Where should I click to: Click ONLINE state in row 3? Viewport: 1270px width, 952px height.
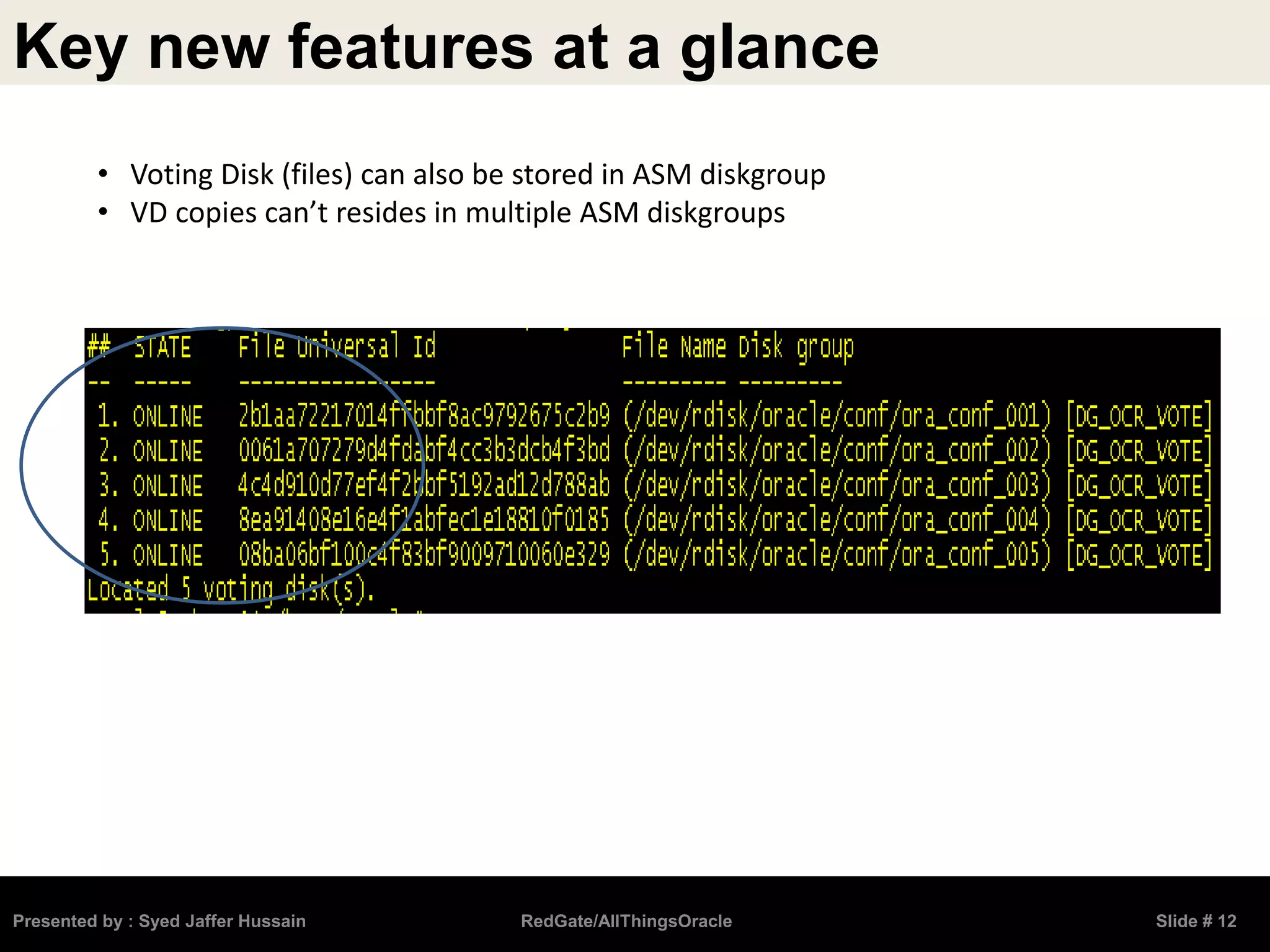[x=168, y=486]
